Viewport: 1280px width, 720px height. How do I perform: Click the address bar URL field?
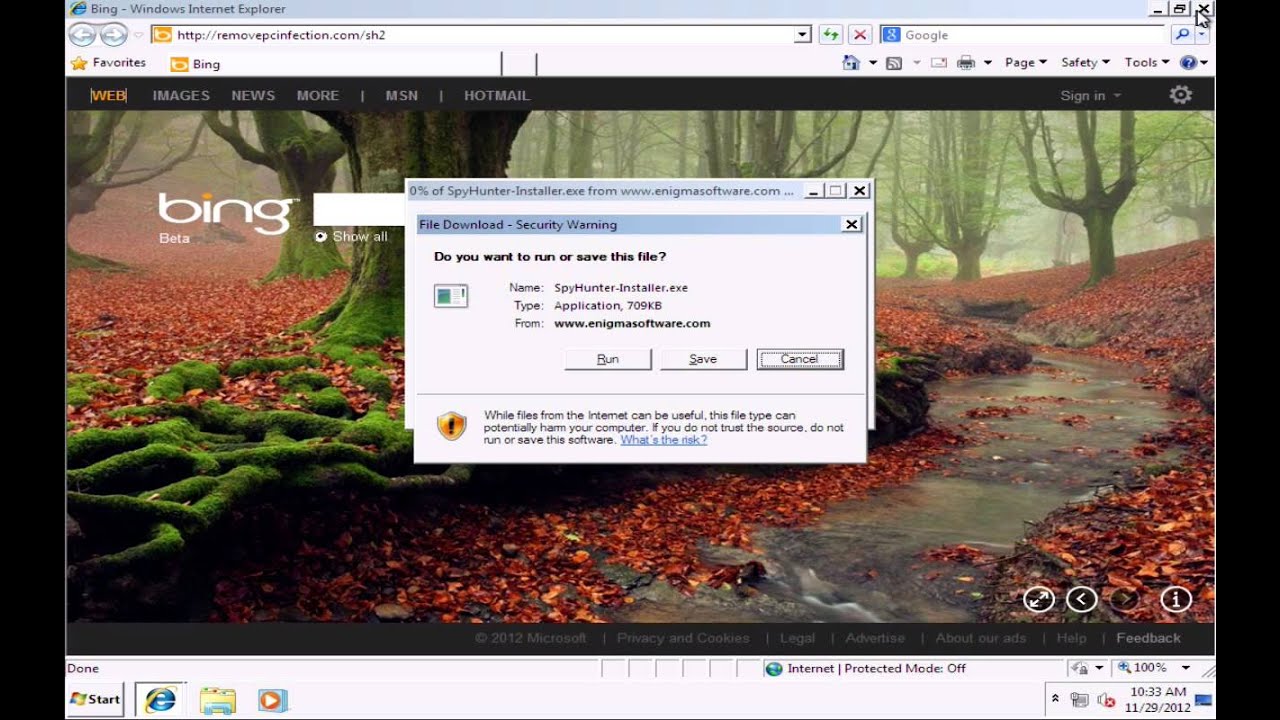coord(484,35)
